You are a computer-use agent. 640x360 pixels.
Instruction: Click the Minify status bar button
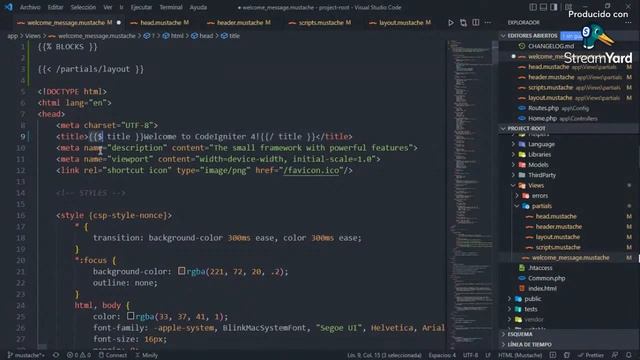(x=147, y=355)
